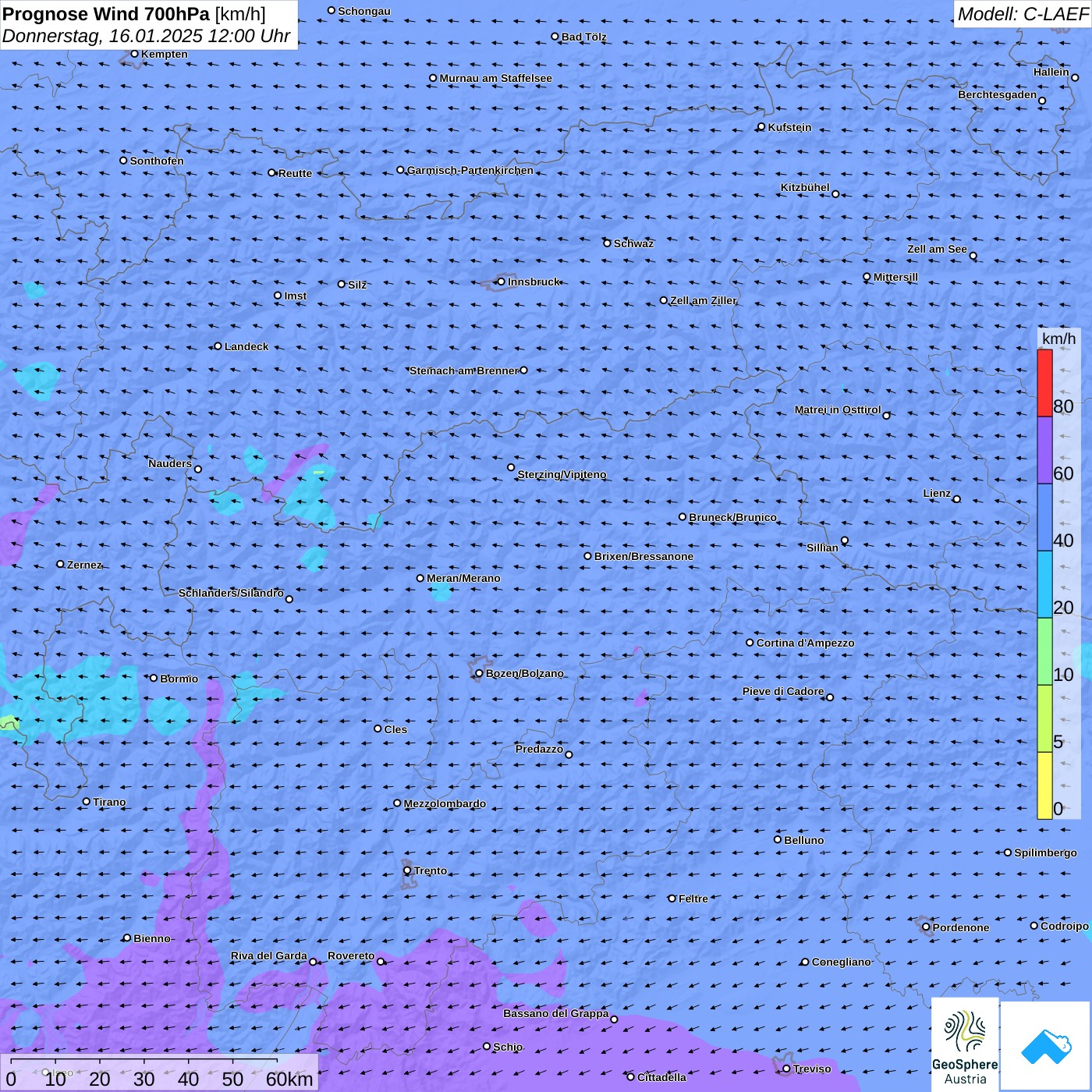
Task: Click the GeoSphere Austria logo
Action: click(x=965, y=1045)
